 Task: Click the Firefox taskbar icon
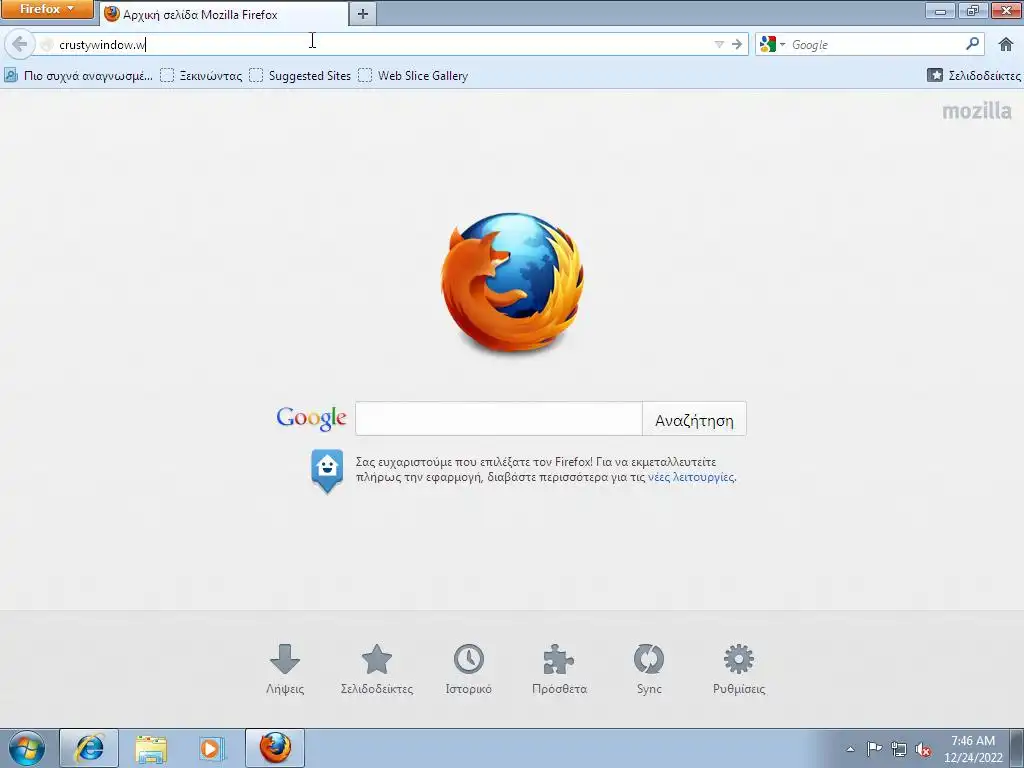(275, 748)
